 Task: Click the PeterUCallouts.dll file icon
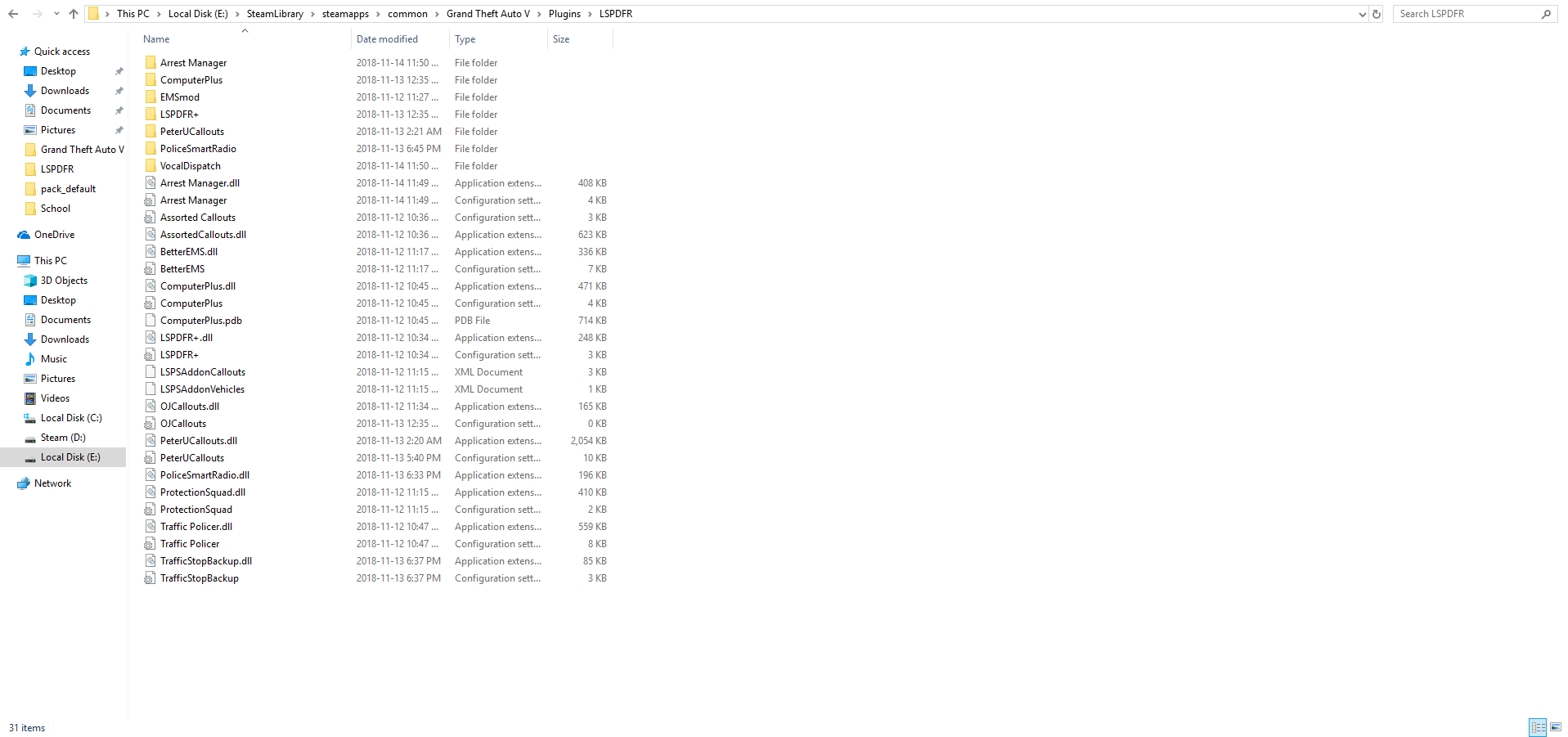coord(151,441)
